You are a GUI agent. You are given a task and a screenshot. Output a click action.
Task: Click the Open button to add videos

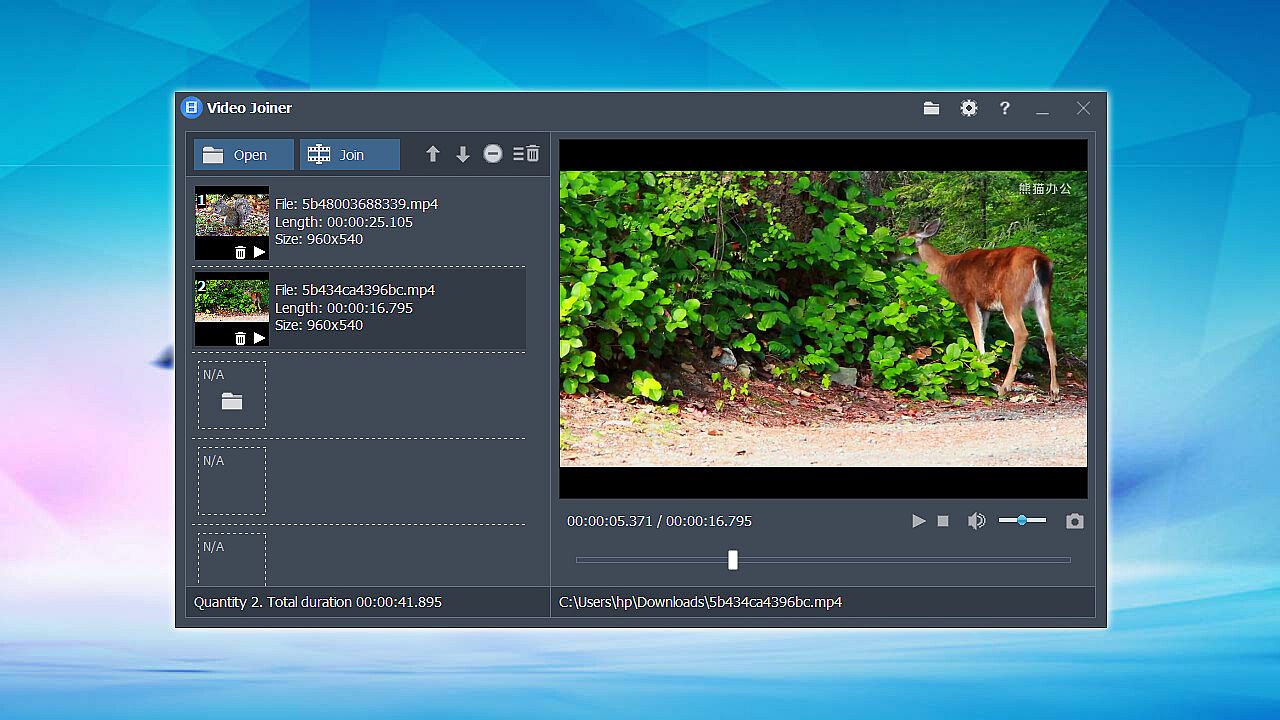[x=243, y=155]
